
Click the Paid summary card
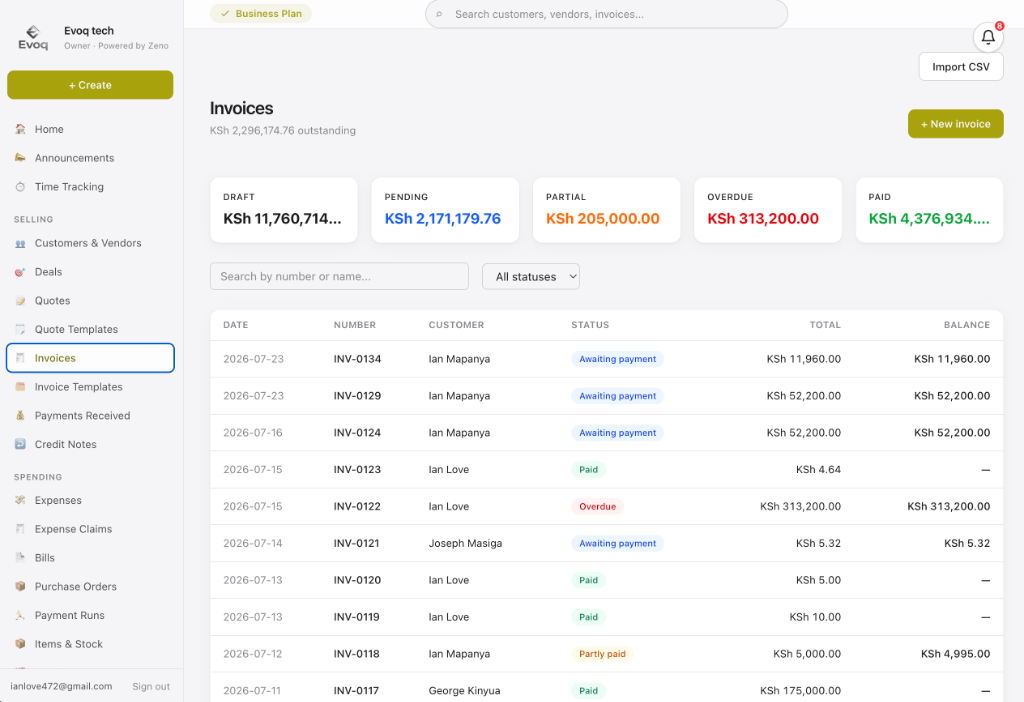pos(929,210)
